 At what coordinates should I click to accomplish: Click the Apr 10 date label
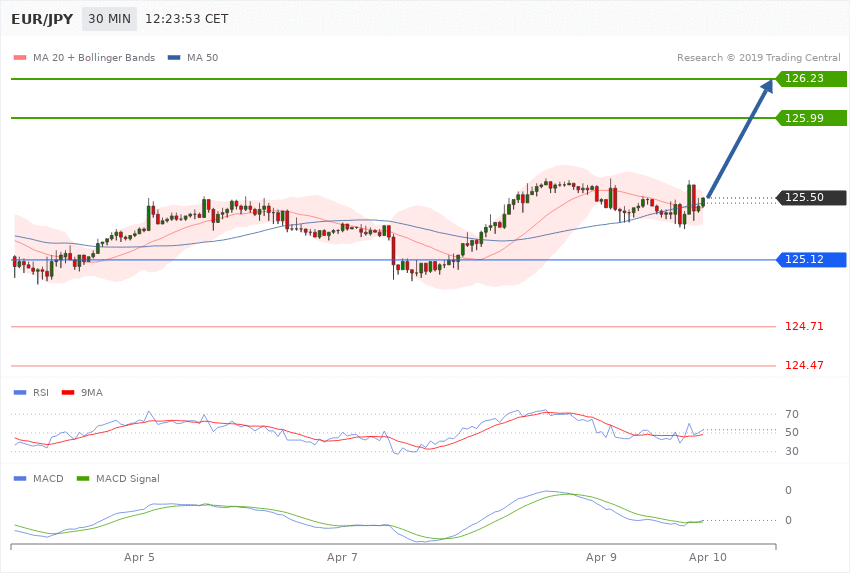click(707, 557)
